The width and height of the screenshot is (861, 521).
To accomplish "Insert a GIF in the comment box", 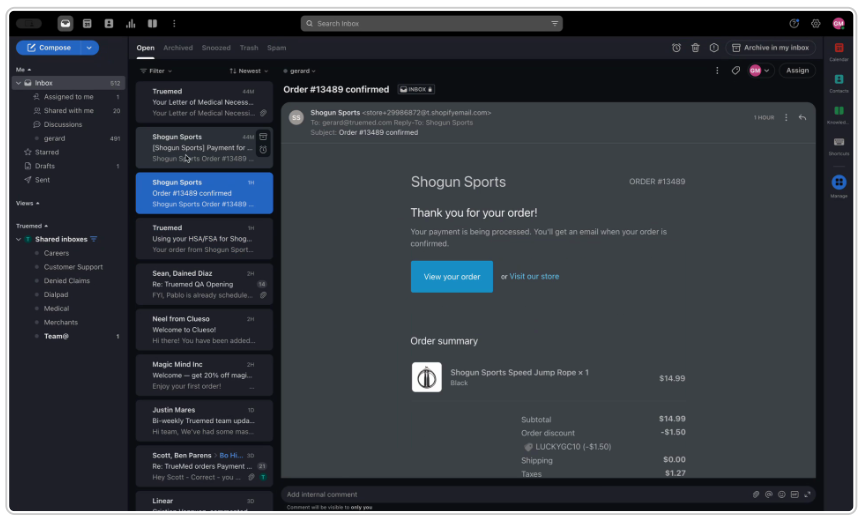I will [795, 495].
